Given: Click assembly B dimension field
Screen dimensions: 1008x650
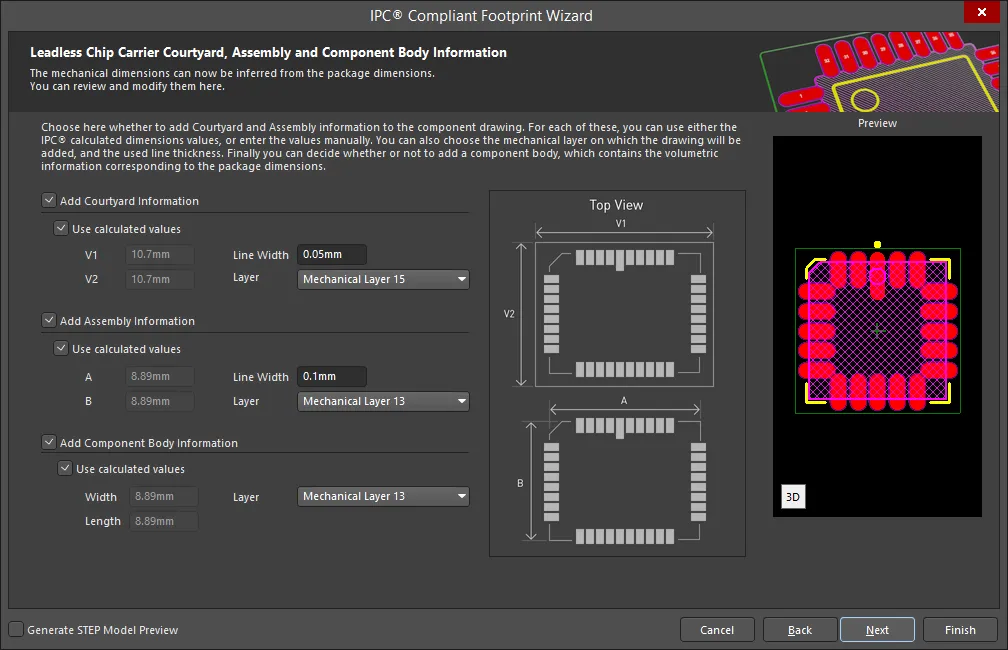Looking at the screenshot, I should point(159,401).
